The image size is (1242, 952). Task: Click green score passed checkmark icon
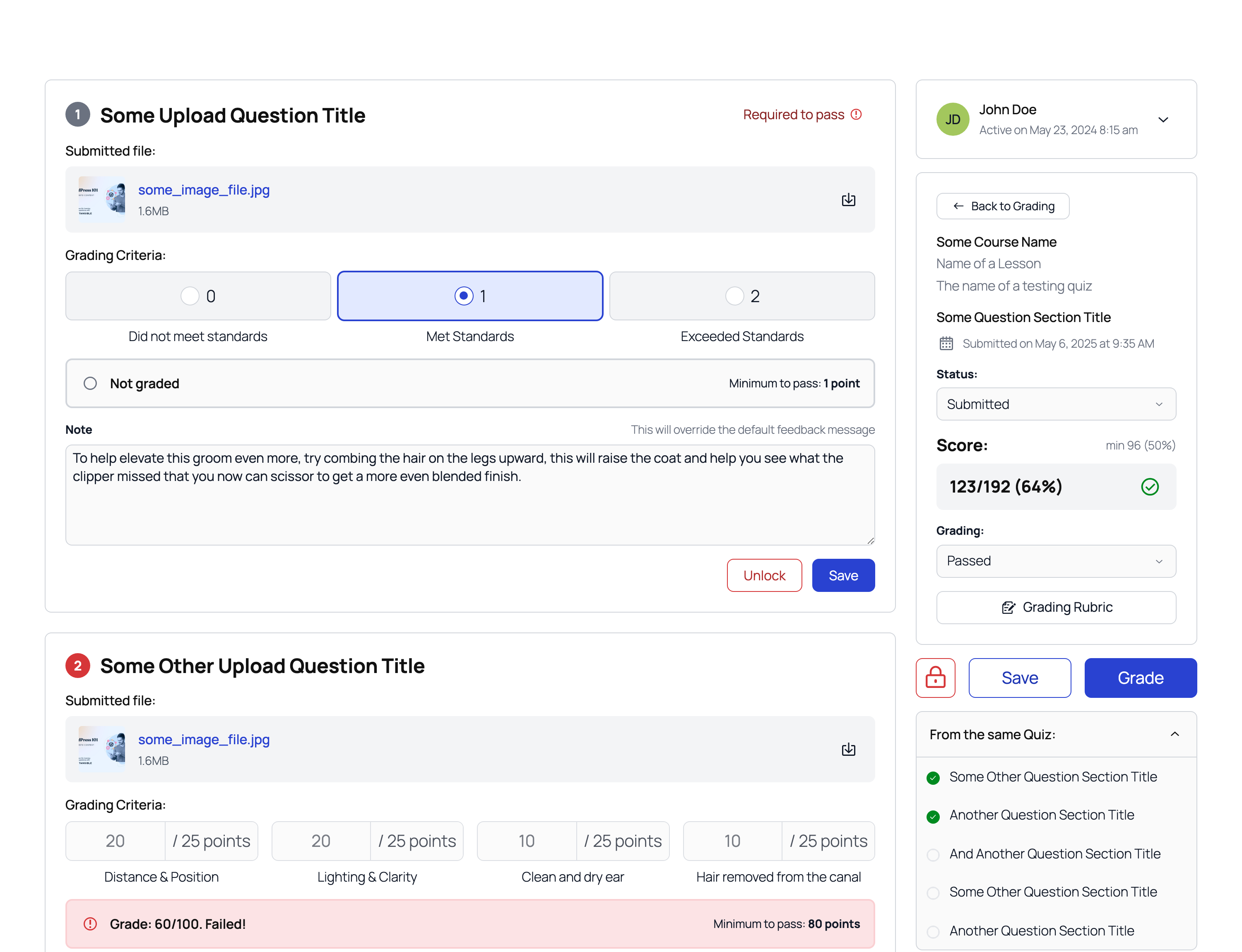(x=1150, y=486)
